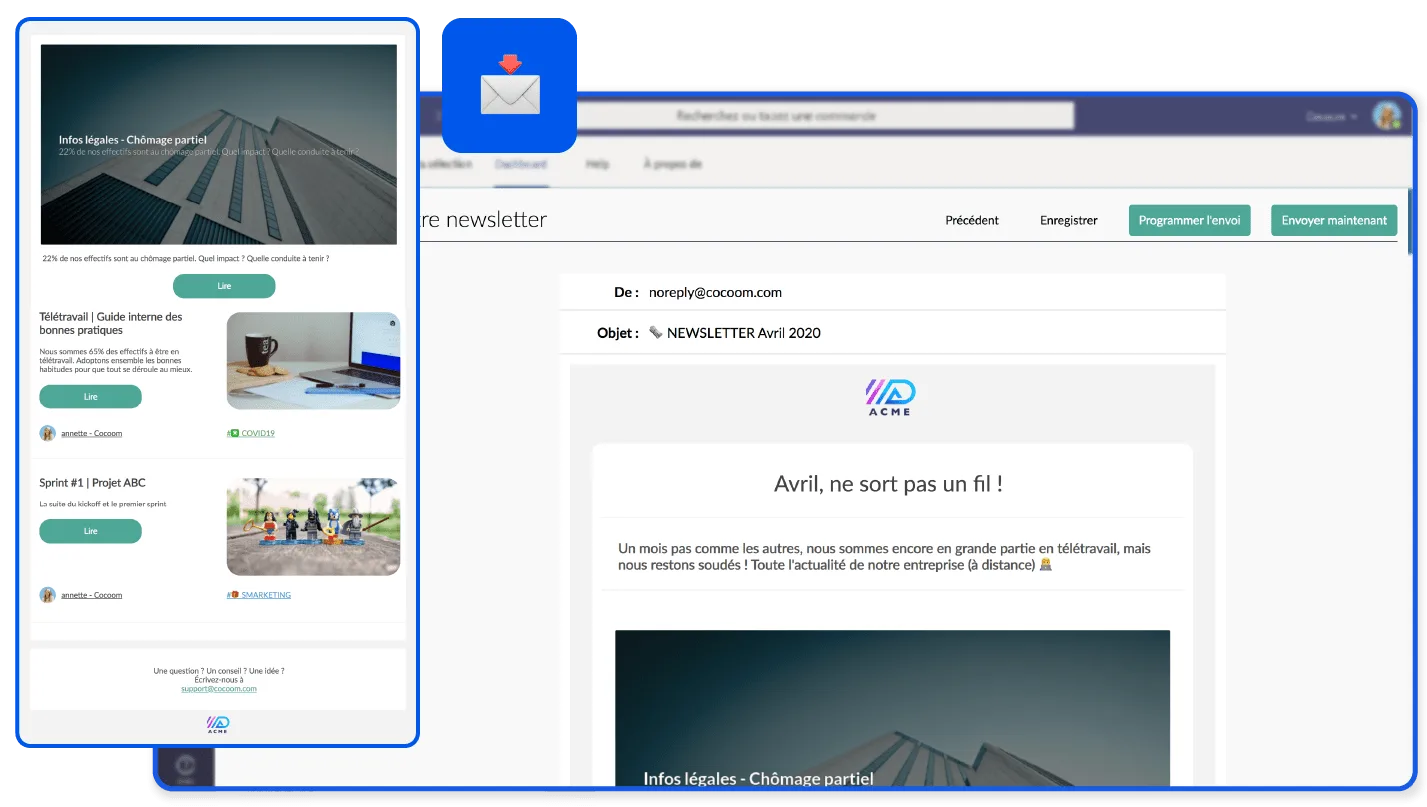The height and width of the screenshot is (807, 1427).
Task: Click annette avatar under Sprint #1 article
Action: click(47, 595)
